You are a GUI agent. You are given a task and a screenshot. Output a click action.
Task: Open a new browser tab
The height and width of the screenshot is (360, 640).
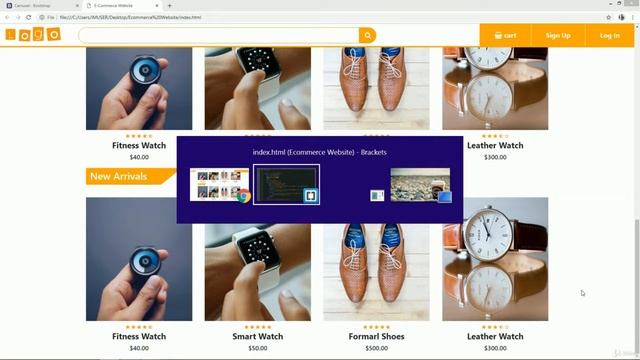click(169, 6)
